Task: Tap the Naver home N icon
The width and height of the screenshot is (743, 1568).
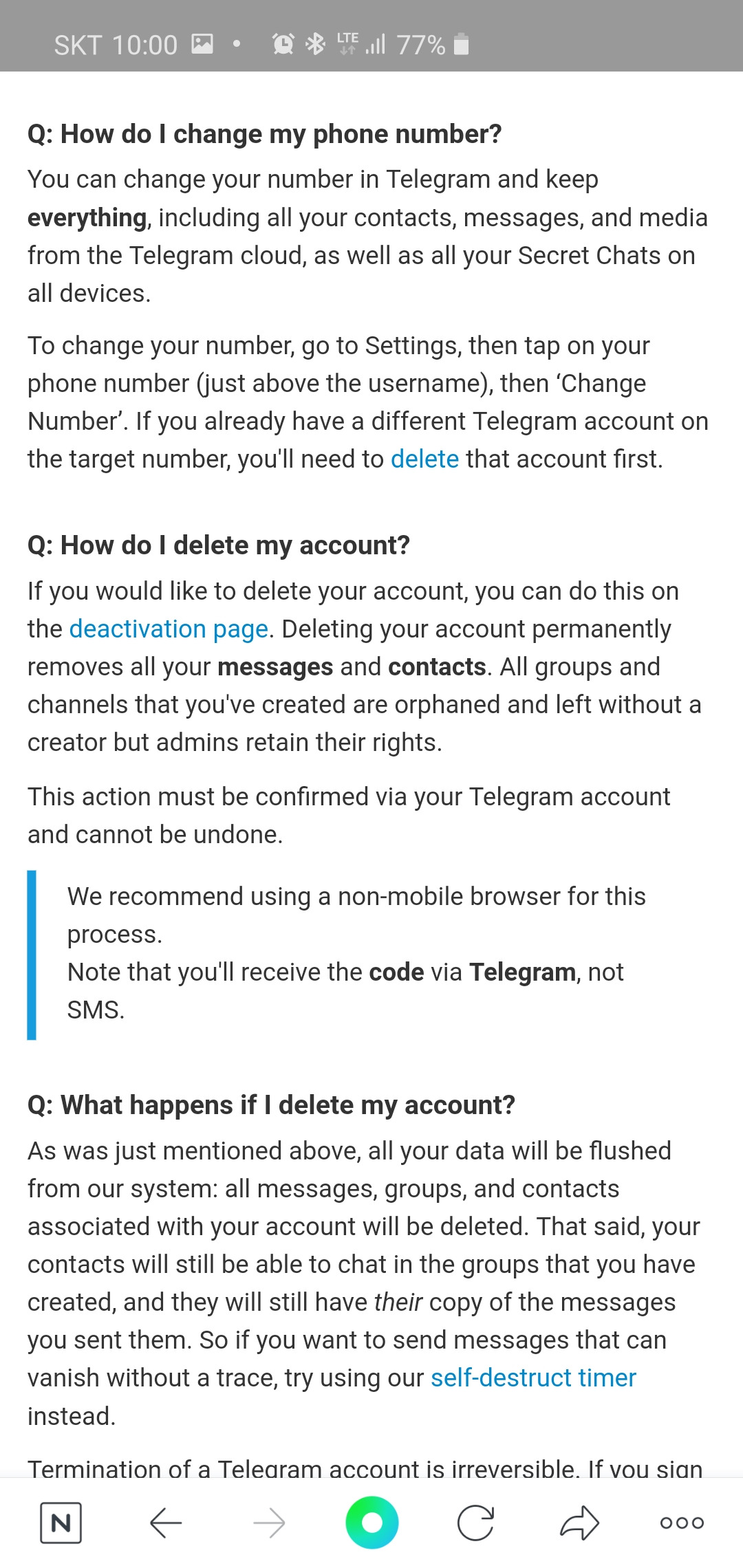Action: pyautogui.click(x=61, y=1523)
